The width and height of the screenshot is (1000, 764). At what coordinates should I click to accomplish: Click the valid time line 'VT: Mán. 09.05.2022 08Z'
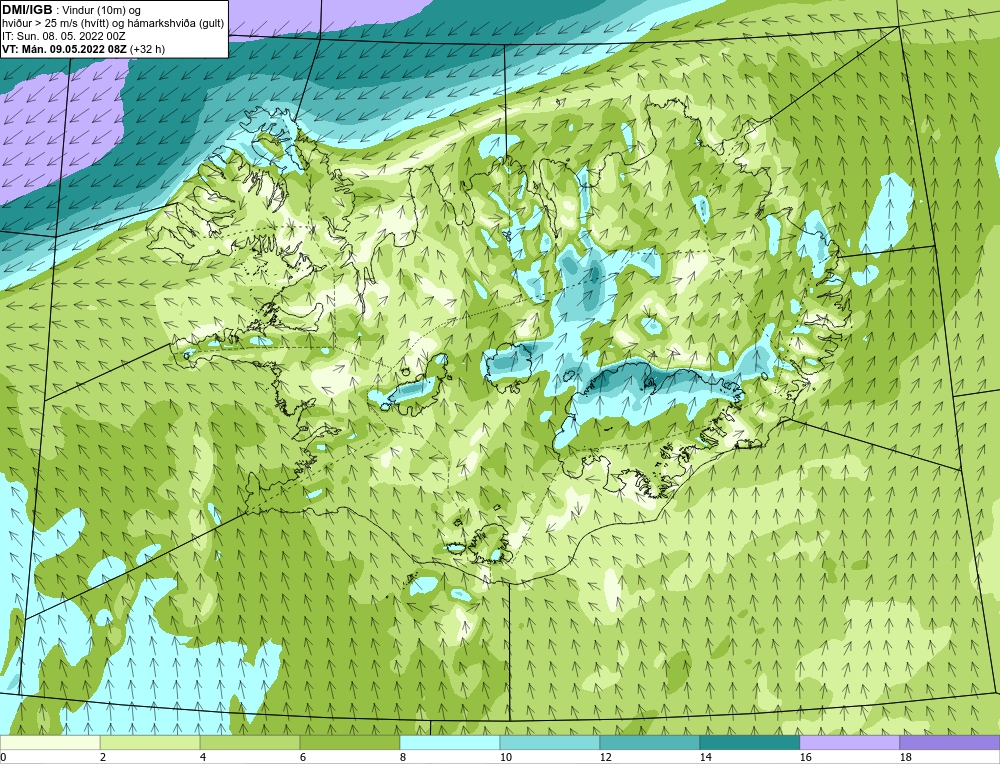coord(64,48)
